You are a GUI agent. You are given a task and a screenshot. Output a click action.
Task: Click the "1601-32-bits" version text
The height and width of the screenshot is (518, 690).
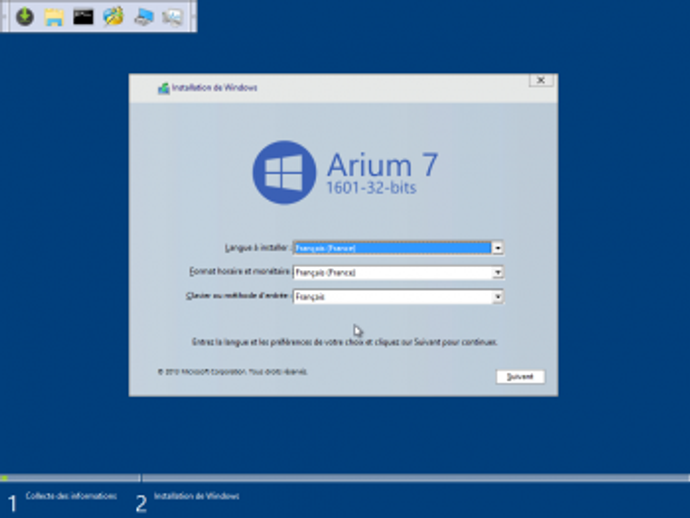pyautogui.click(x=371, y=188)
